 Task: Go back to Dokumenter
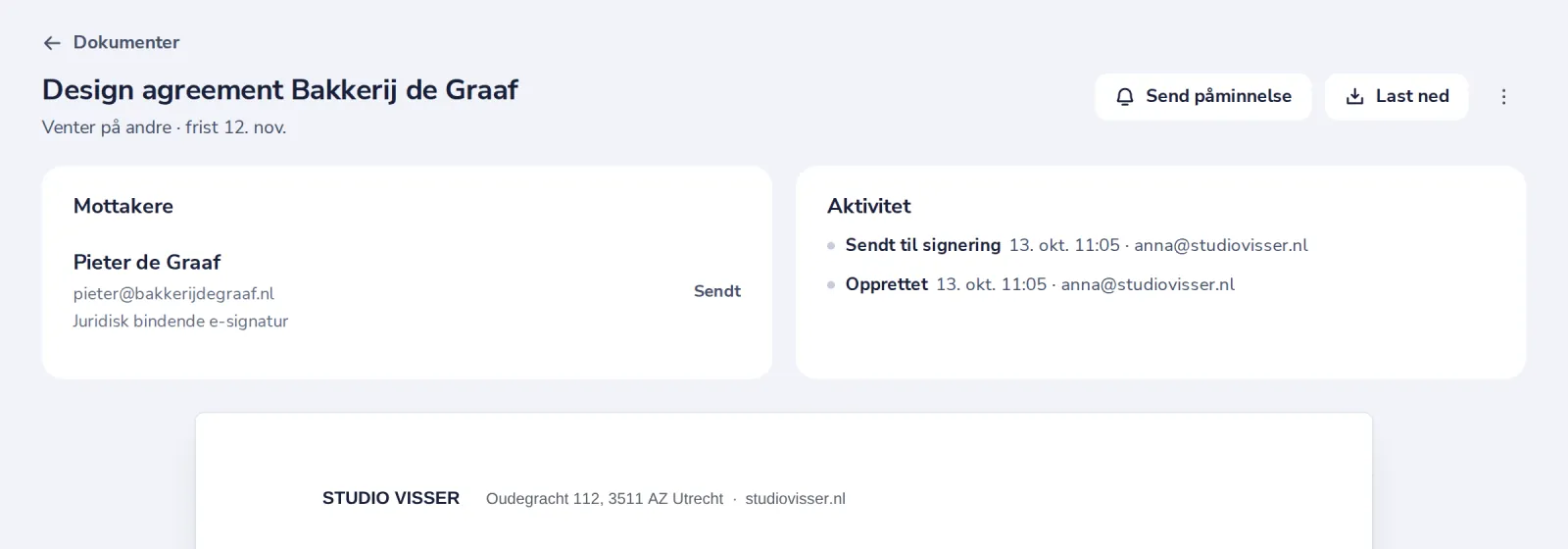point(111,42)
